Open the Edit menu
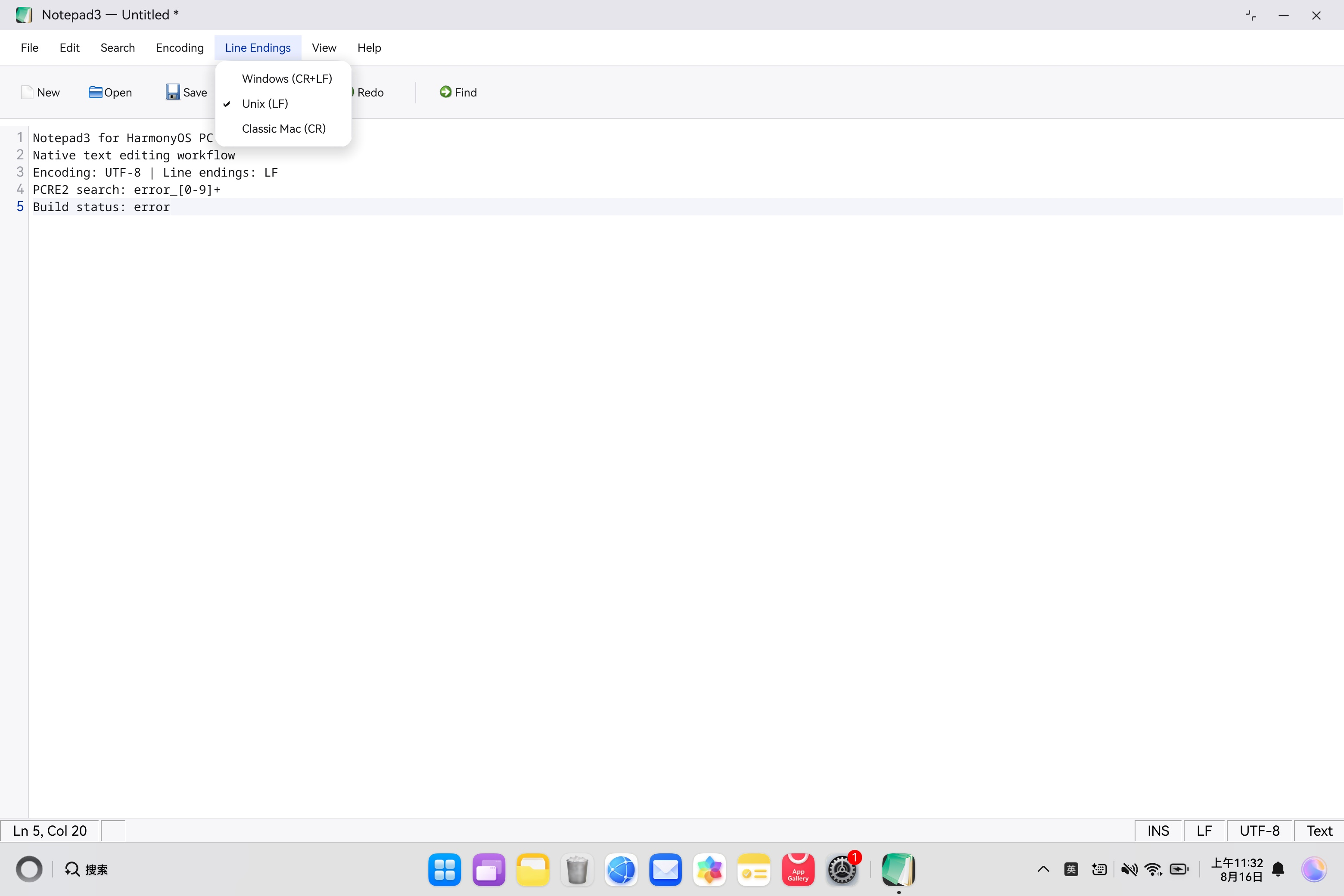Image resolution: width=1344 pixels, height=896 pixels. point(70,48)
